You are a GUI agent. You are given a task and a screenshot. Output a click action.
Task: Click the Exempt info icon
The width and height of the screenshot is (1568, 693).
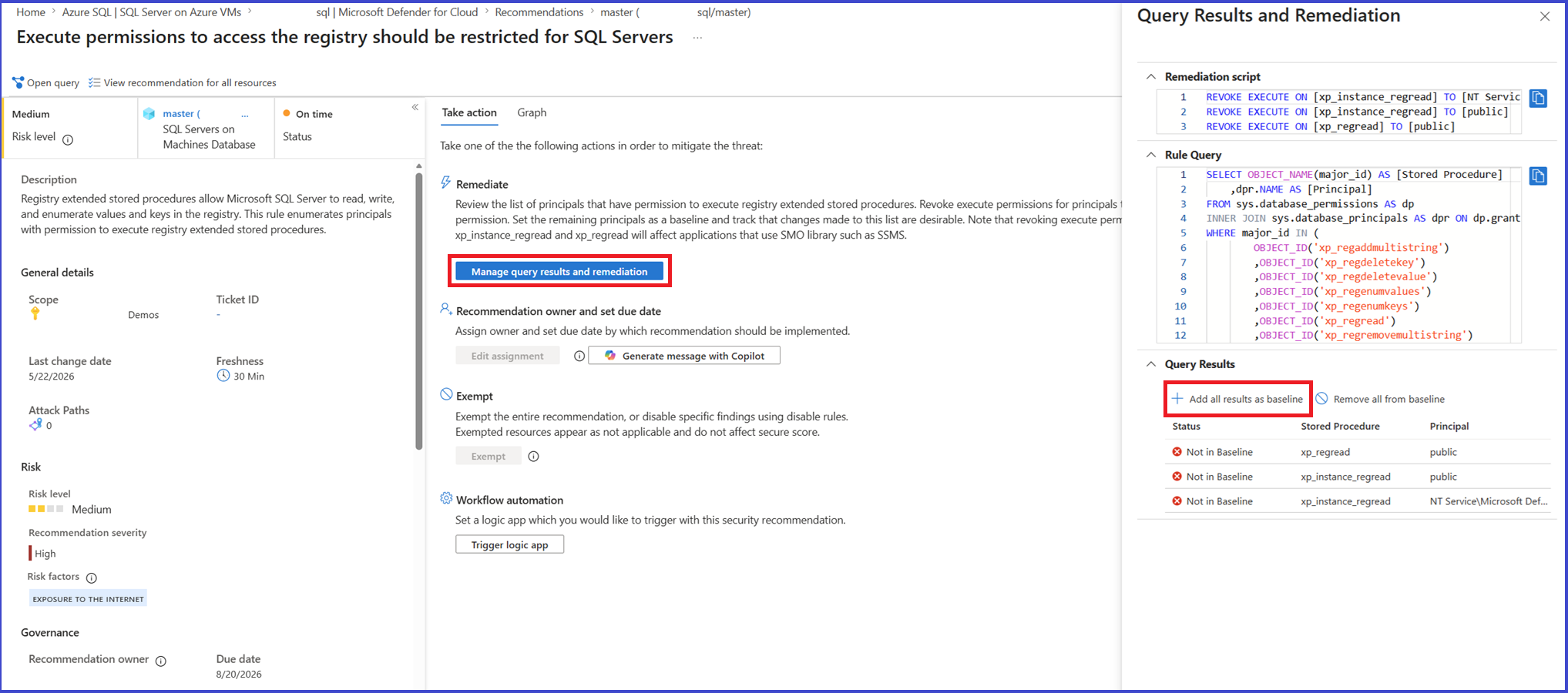click(x=533, y=457)
